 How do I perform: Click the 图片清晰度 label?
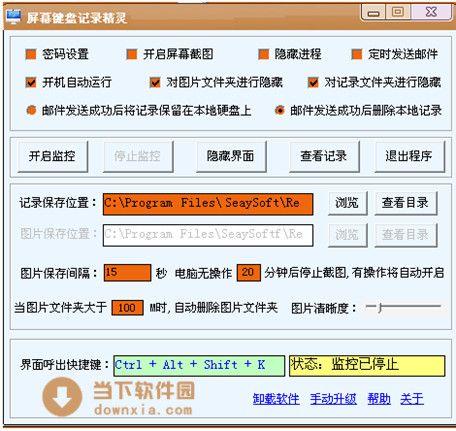coord(323,308)
